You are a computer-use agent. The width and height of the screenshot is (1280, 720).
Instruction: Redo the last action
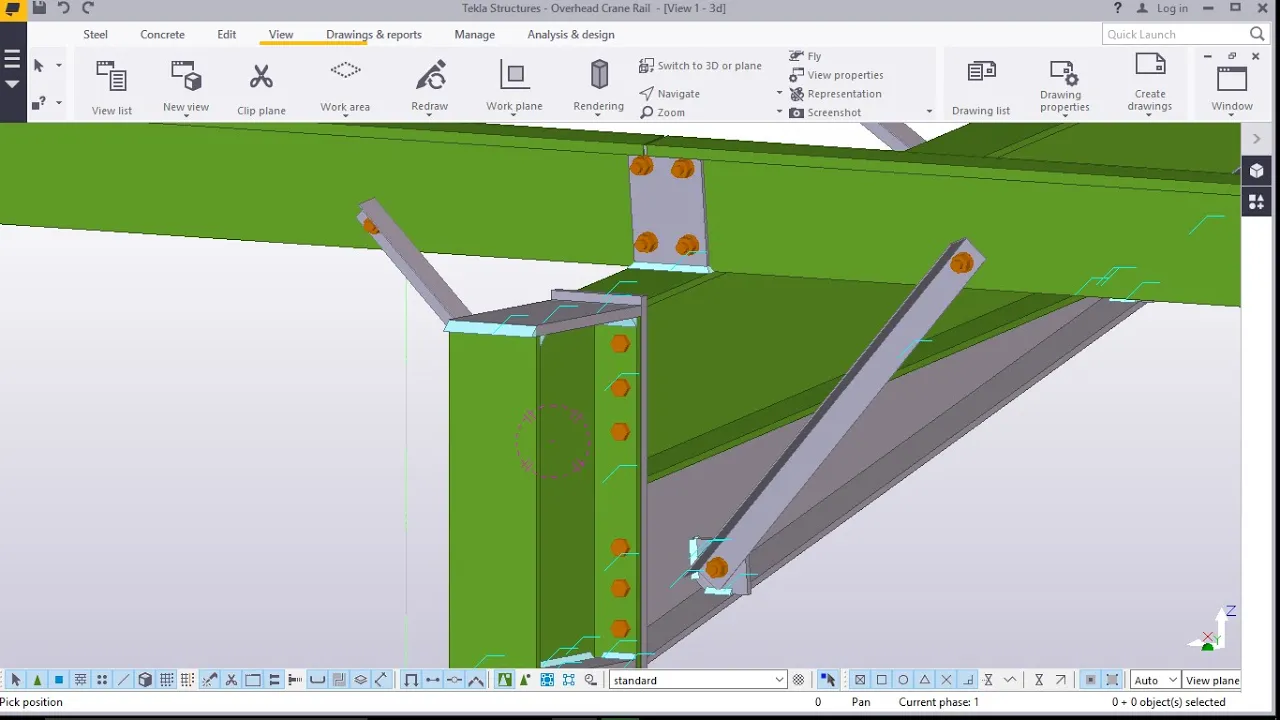click(x=88, y=8)
